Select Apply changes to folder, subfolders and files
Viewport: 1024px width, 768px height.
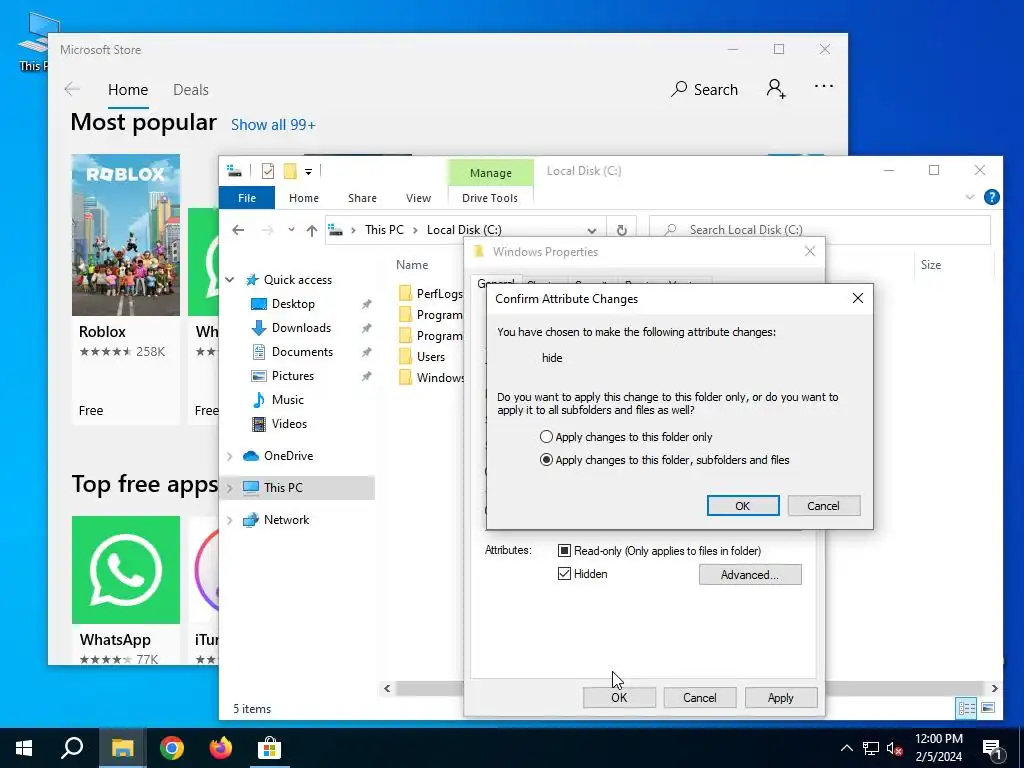click(x=665, y=460)
